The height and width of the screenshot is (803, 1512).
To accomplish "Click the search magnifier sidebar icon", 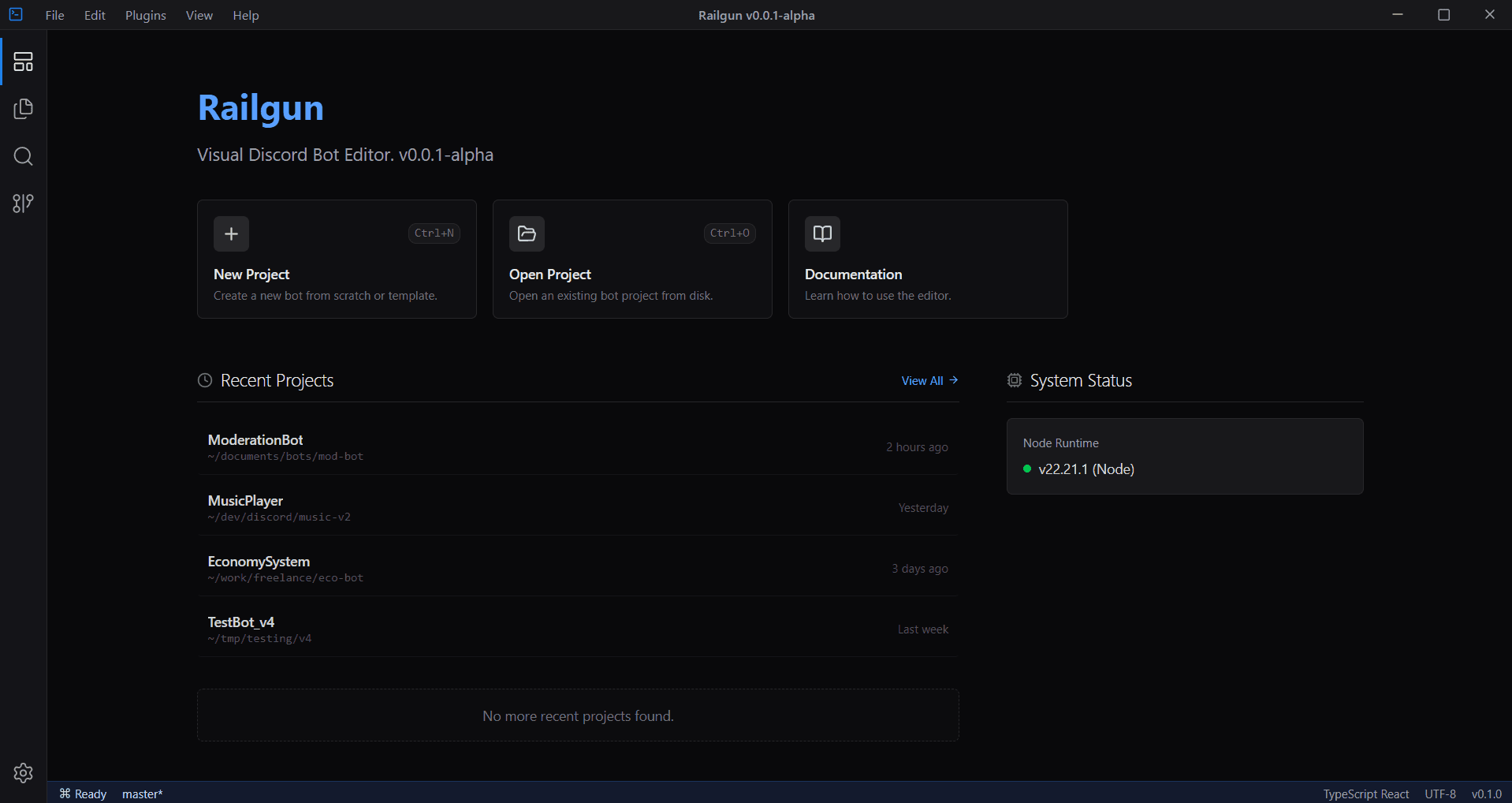I will click(x=24, y=156).
